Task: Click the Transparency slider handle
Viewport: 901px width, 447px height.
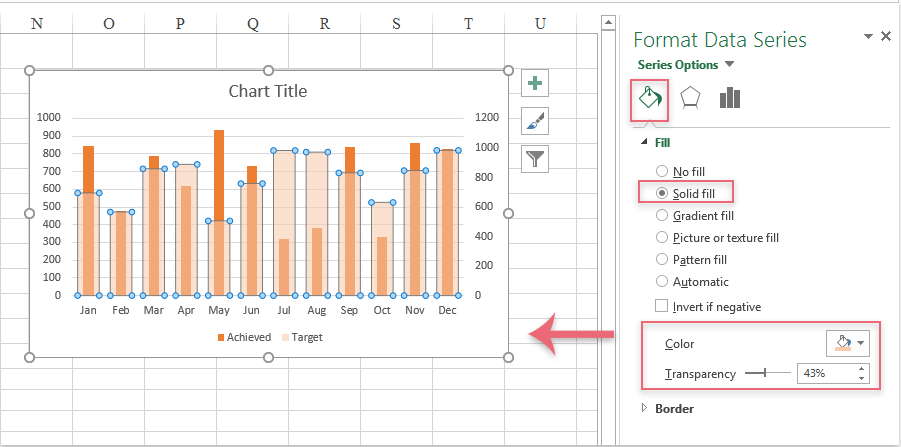Action: coord(765,373)
